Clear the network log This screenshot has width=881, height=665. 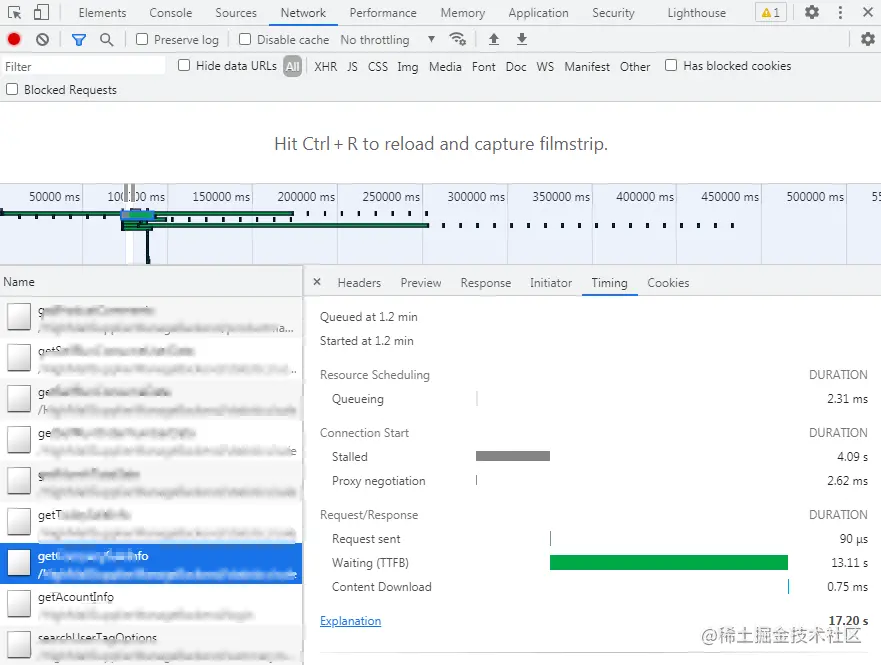(x=42, y=39)
